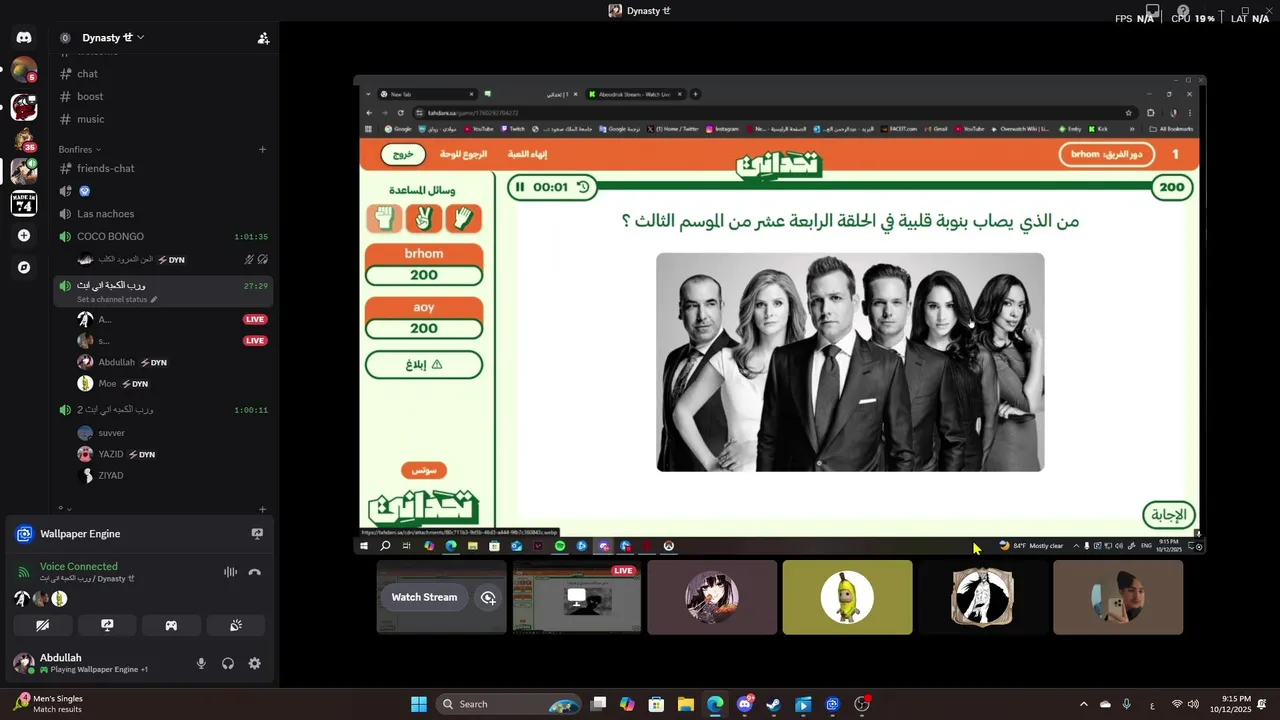Click the pop-out stream icon beside Watch Stream
Screen dimensions: 1280x720
coord(488,597)
